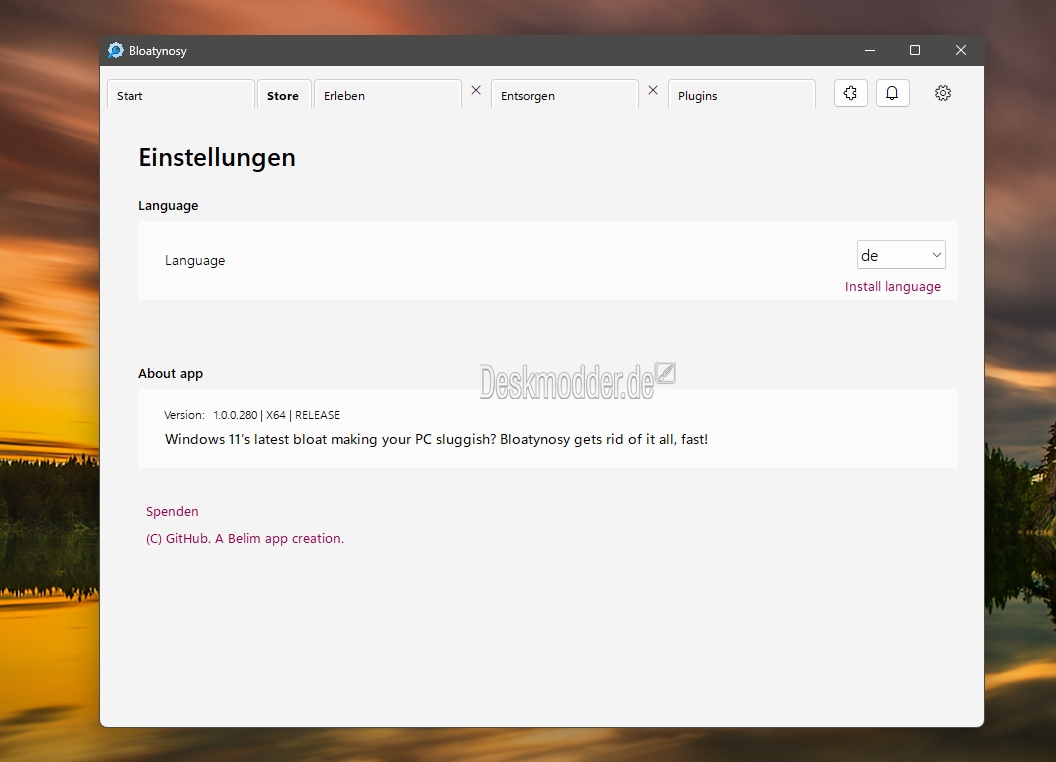Close the Bloatynosy window
This screenshot has width=1056, height=762.
coord(961,51)
